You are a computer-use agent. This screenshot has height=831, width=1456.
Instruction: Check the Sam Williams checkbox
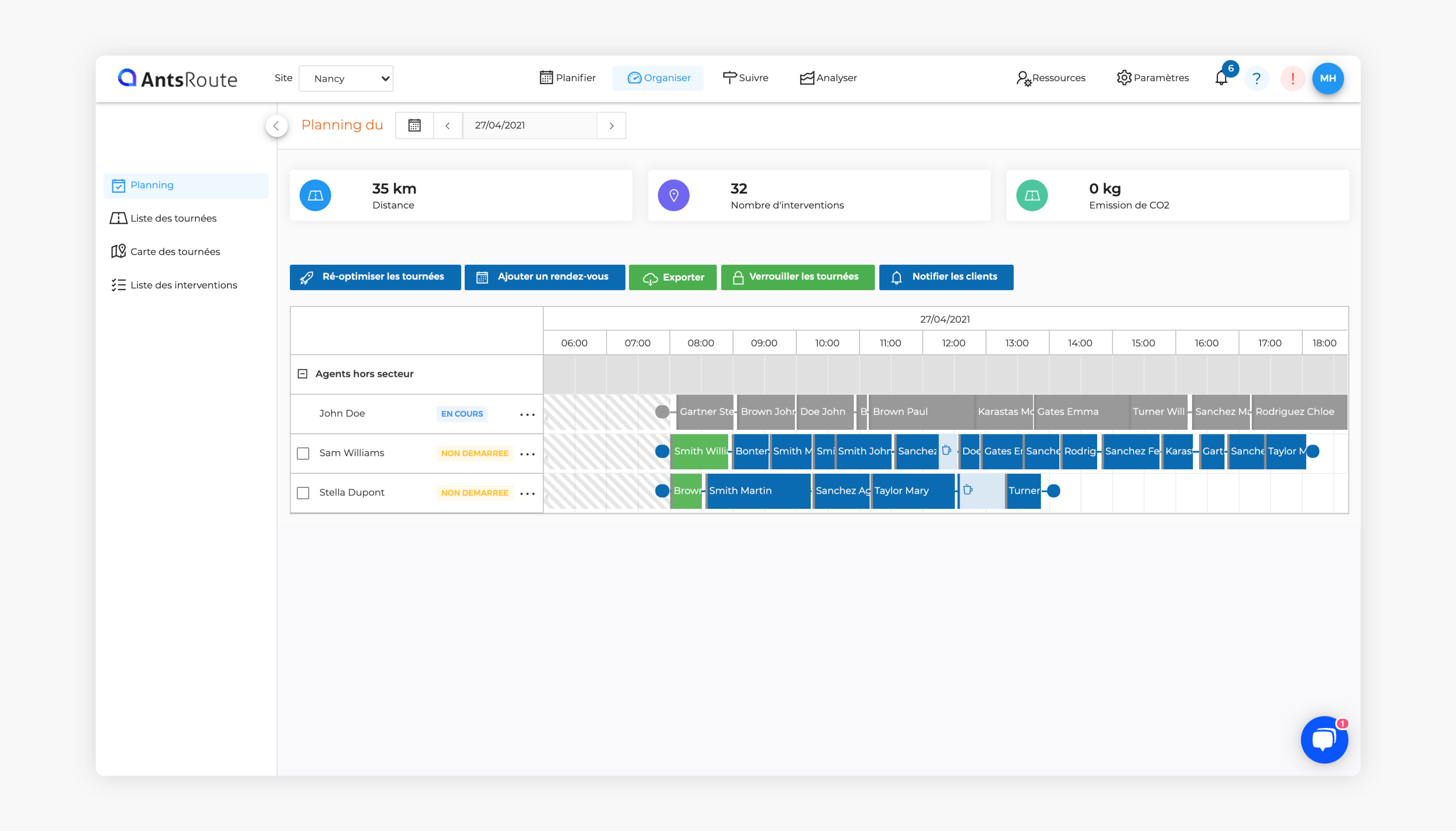(303, 453)
